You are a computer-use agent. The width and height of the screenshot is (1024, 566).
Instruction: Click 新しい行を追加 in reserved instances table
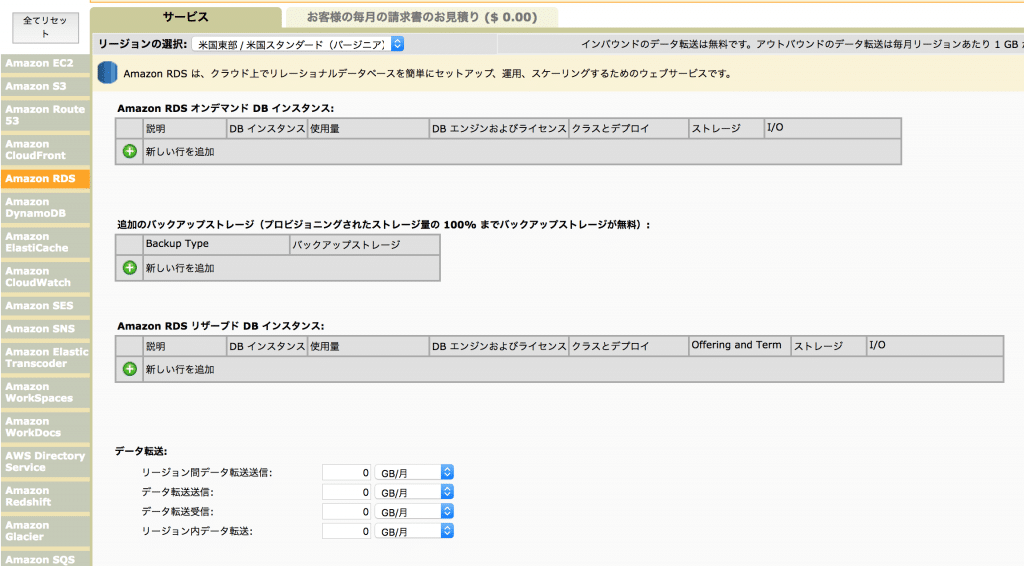click(180, 369)
